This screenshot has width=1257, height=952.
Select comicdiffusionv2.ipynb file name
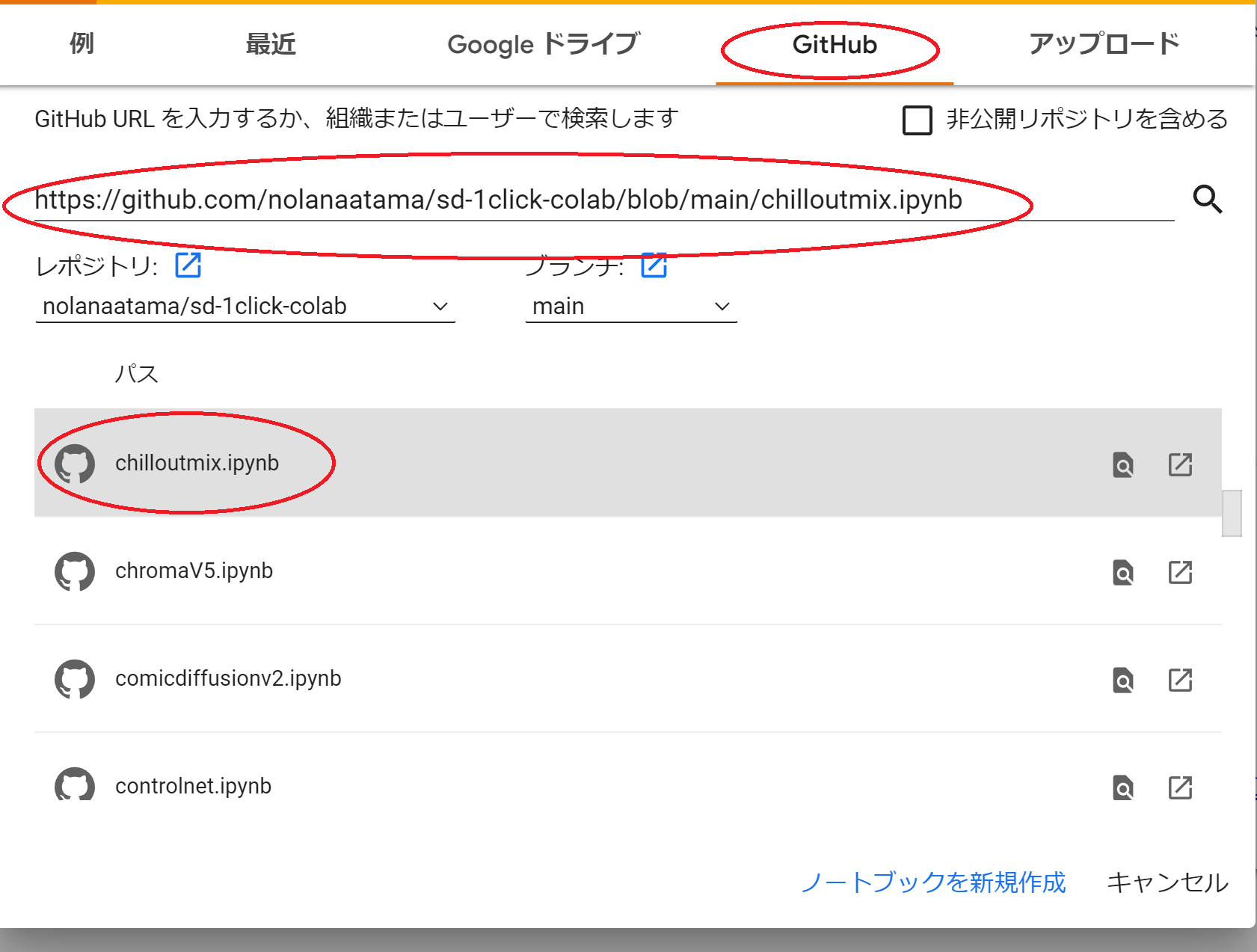tap(228, 679)
